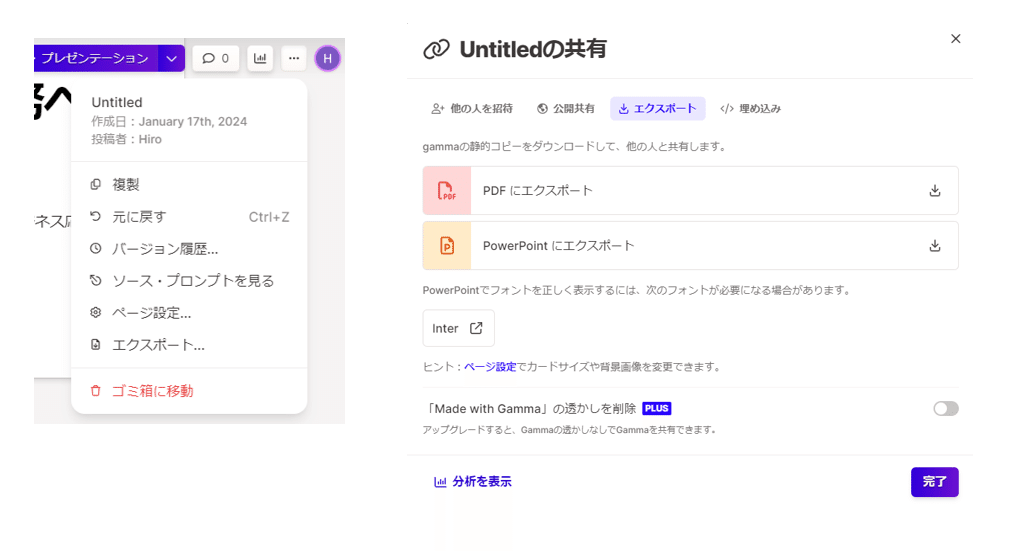The width and height of the screenshot is (1012, 551).
Task: Click the PLUS badge
Action: pyautogui.click(x=656, y=408)
